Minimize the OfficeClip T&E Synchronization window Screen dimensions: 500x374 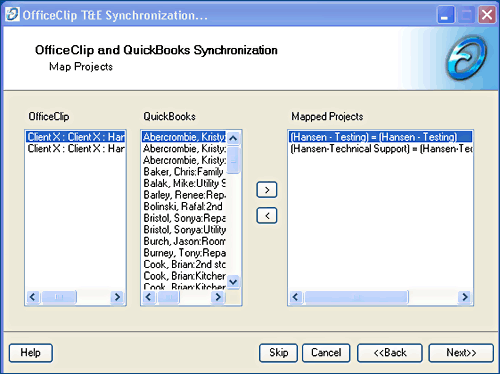pos(445,15)
